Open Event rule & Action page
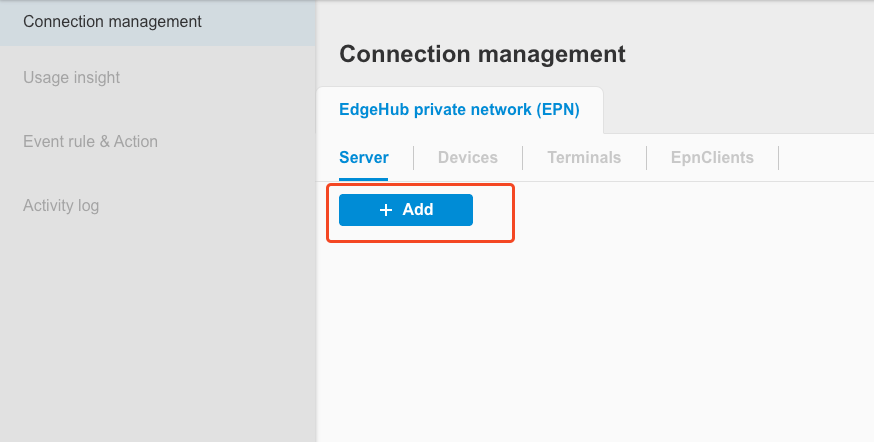The width and height of the screenshot is (874, 442). tap(90, 142)
